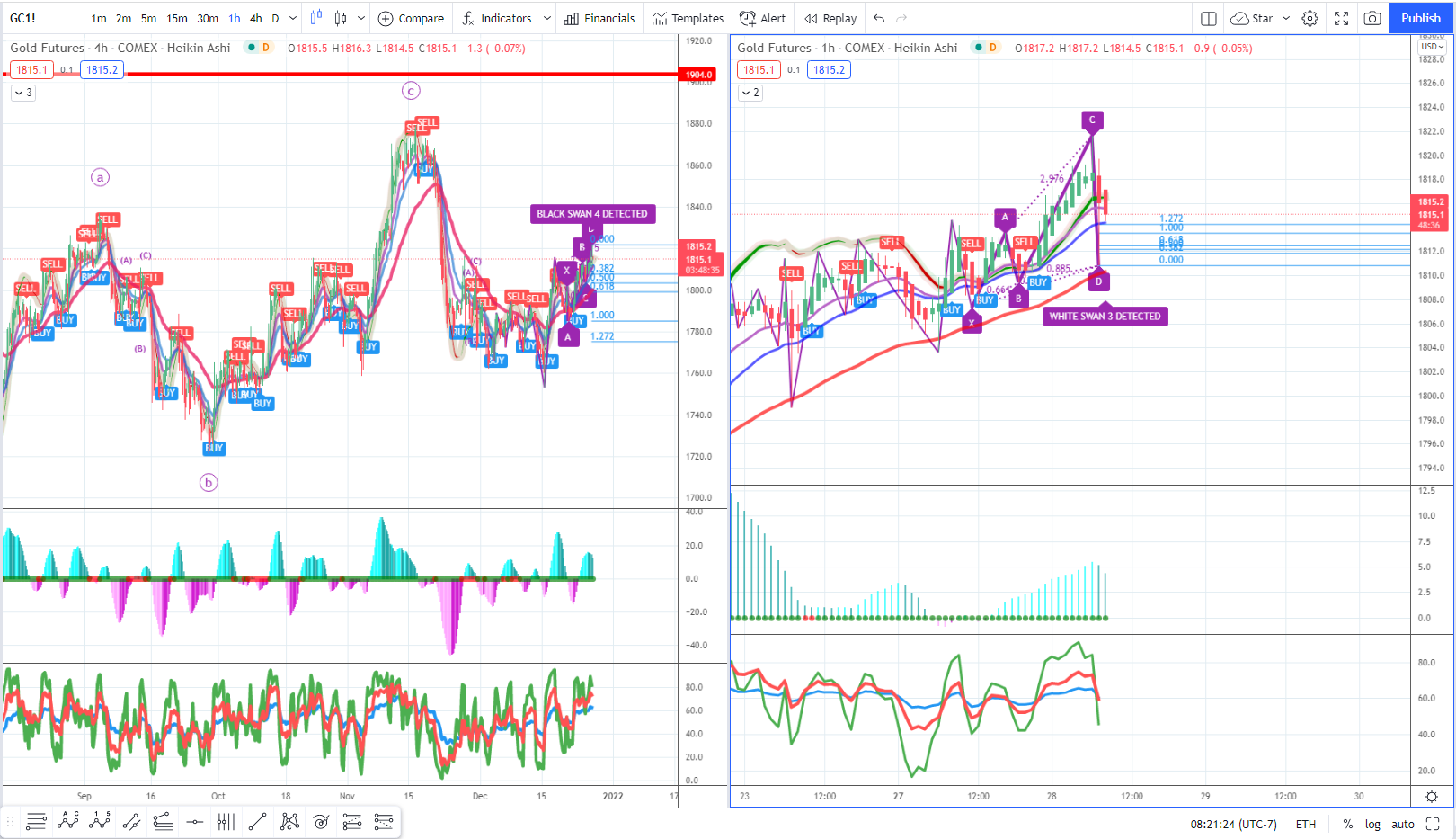This screenshot has width=1456, height=839.
Task: Open the Financials menu
Action: click(599, 18)
